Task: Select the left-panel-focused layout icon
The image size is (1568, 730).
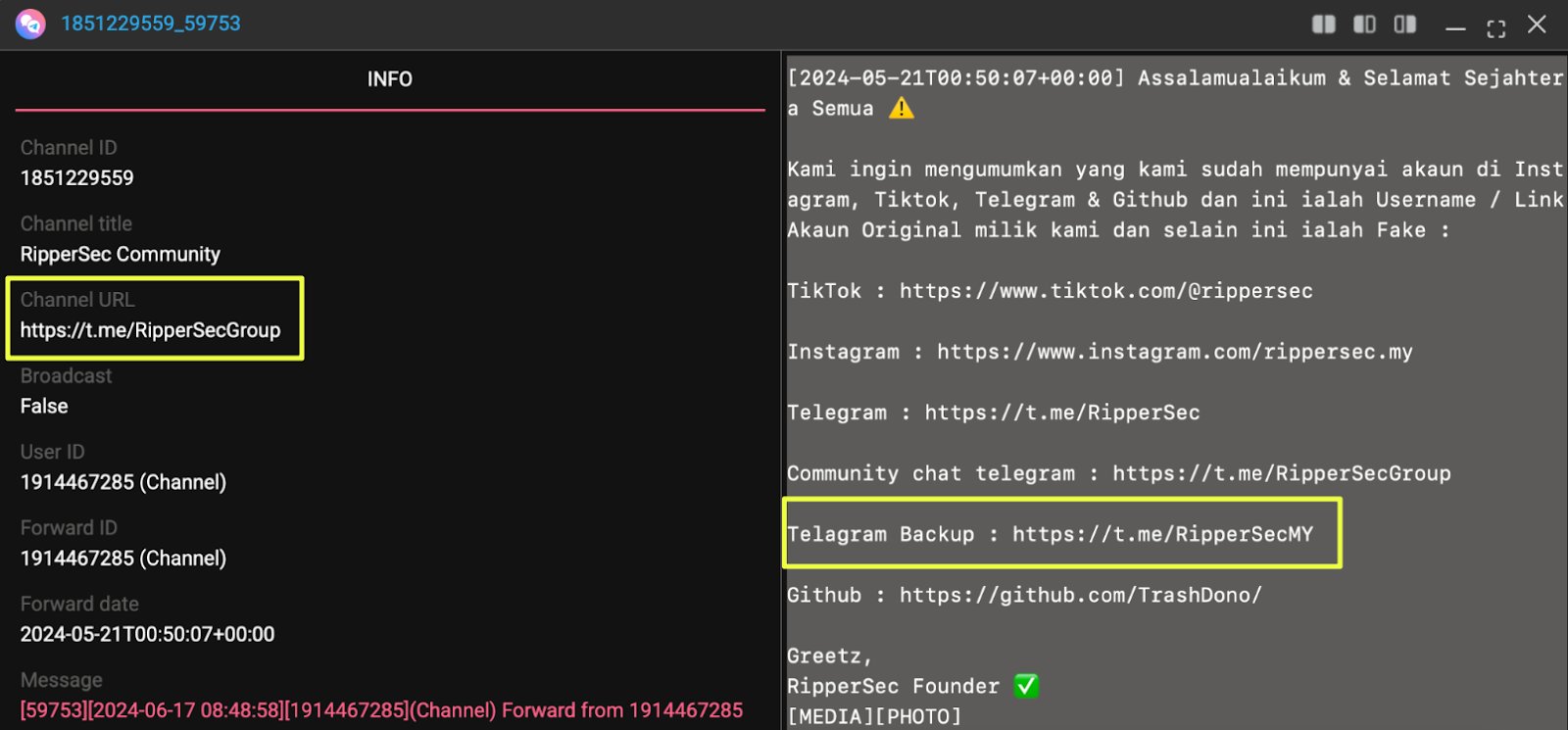Action: pyautogui.click(x=1364, y=24)
